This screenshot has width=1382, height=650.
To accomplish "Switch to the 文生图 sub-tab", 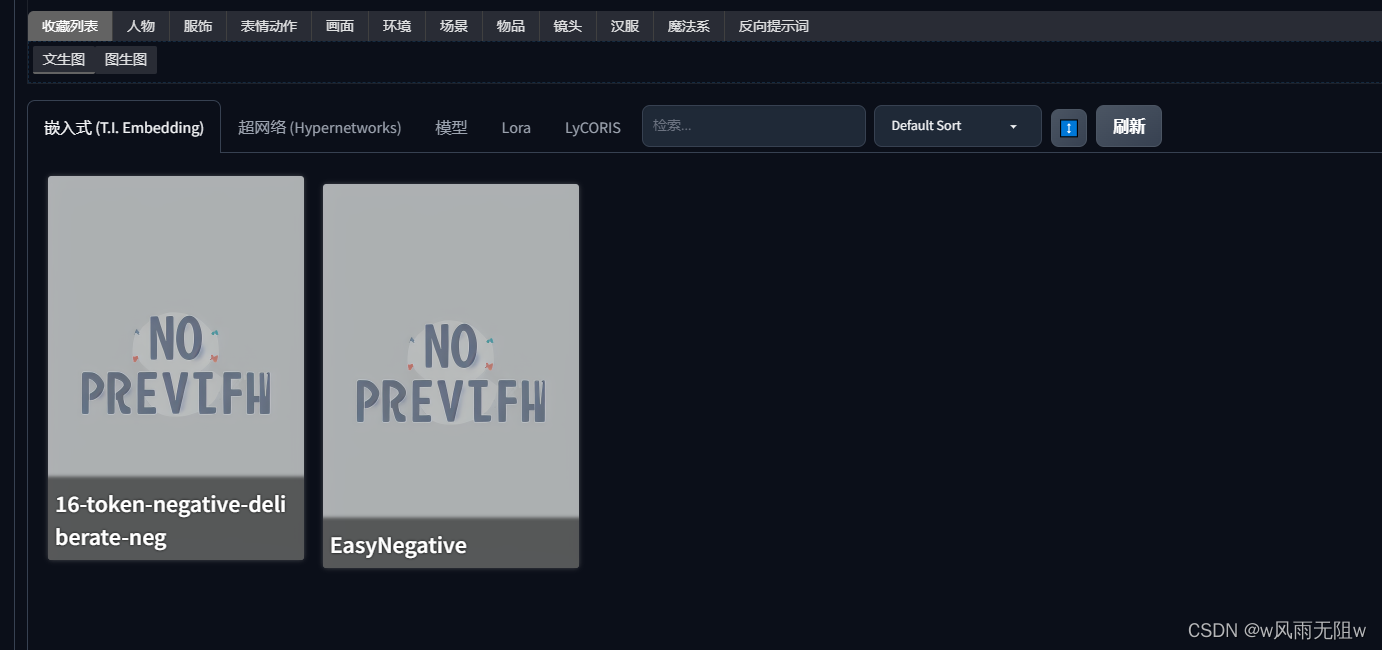I will pos(64,60).
